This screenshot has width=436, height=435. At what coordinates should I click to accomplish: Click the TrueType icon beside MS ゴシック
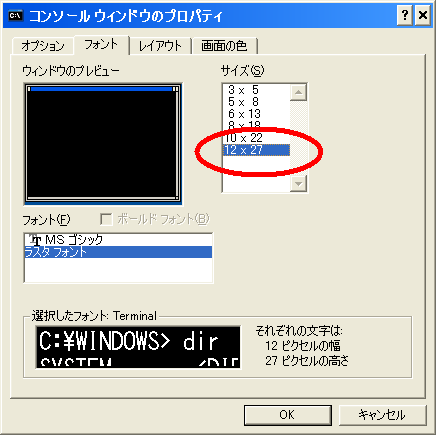point(35,239)
